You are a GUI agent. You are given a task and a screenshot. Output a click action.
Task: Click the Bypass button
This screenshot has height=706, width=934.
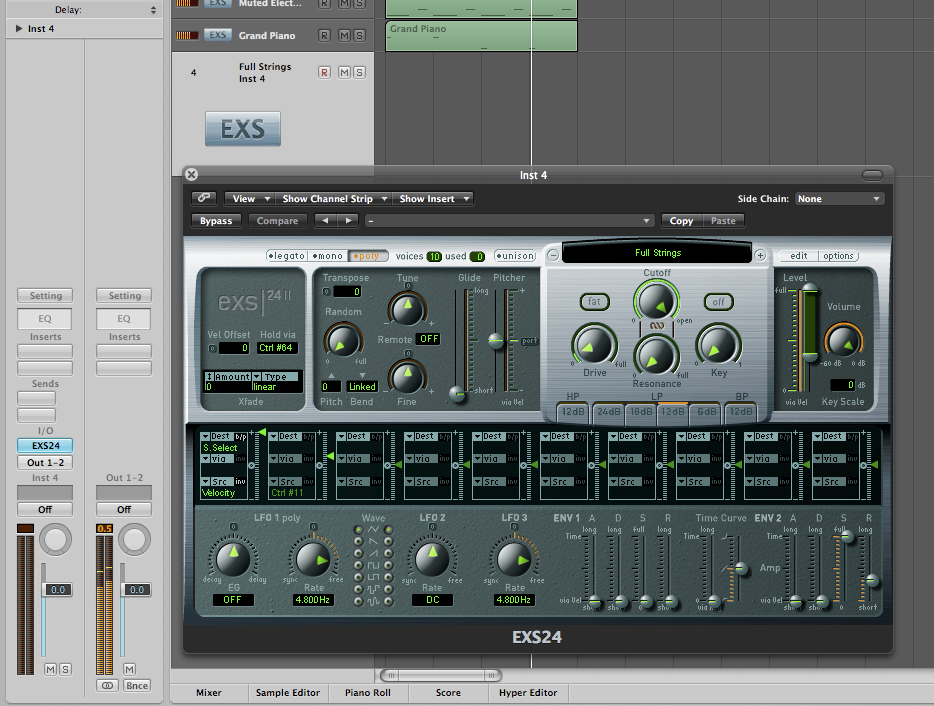[x=216, y=220]
